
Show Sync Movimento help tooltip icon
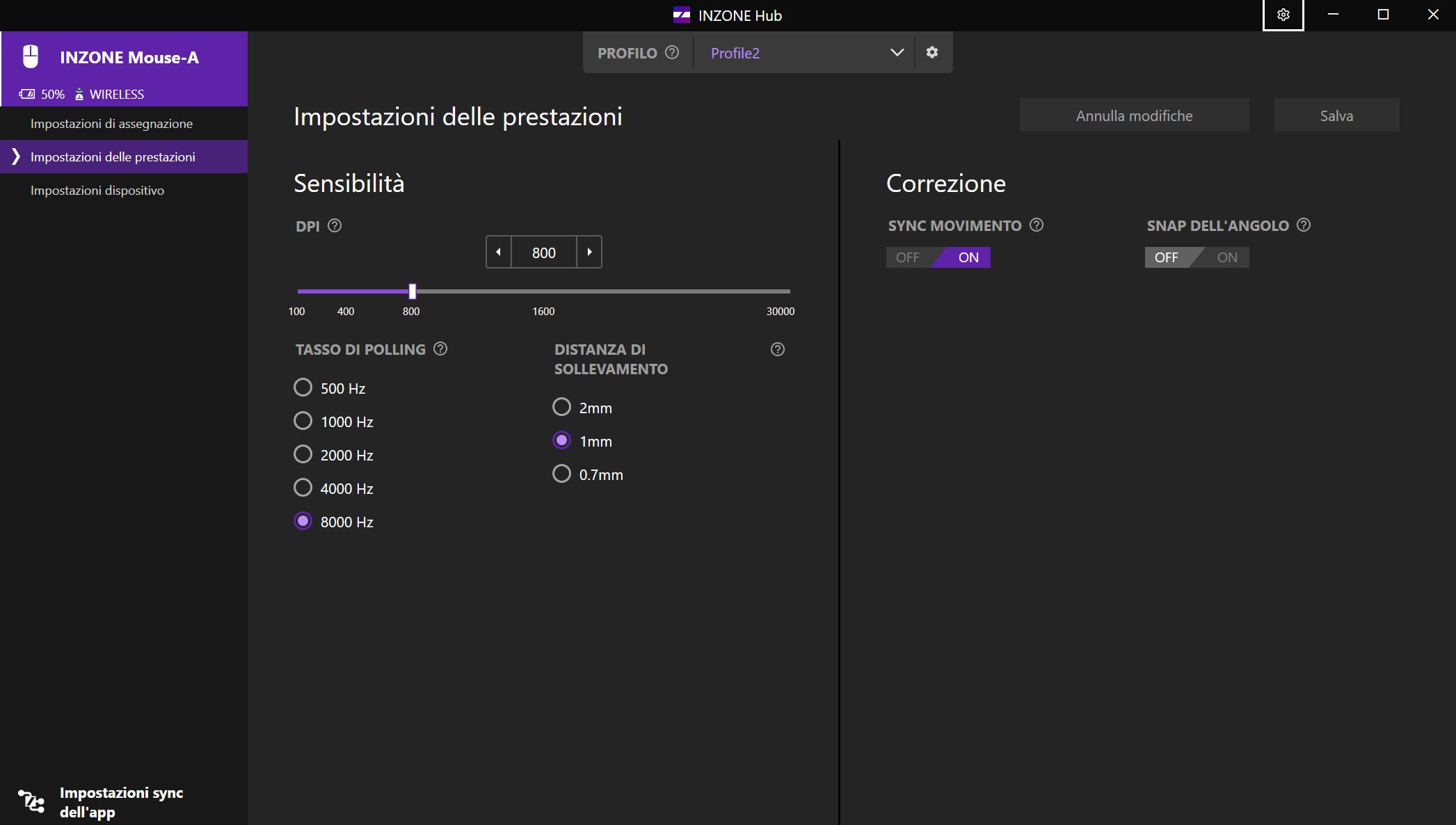pyautogui.click(x=1037, y=225)
